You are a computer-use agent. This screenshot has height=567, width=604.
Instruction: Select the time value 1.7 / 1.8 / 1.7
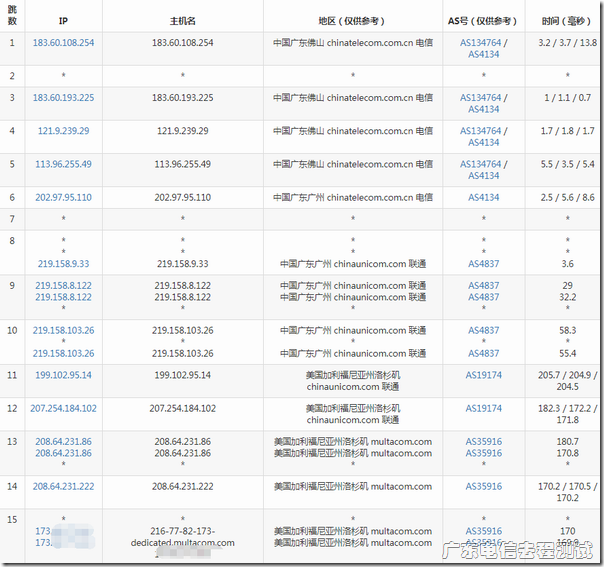coord(567,131)
